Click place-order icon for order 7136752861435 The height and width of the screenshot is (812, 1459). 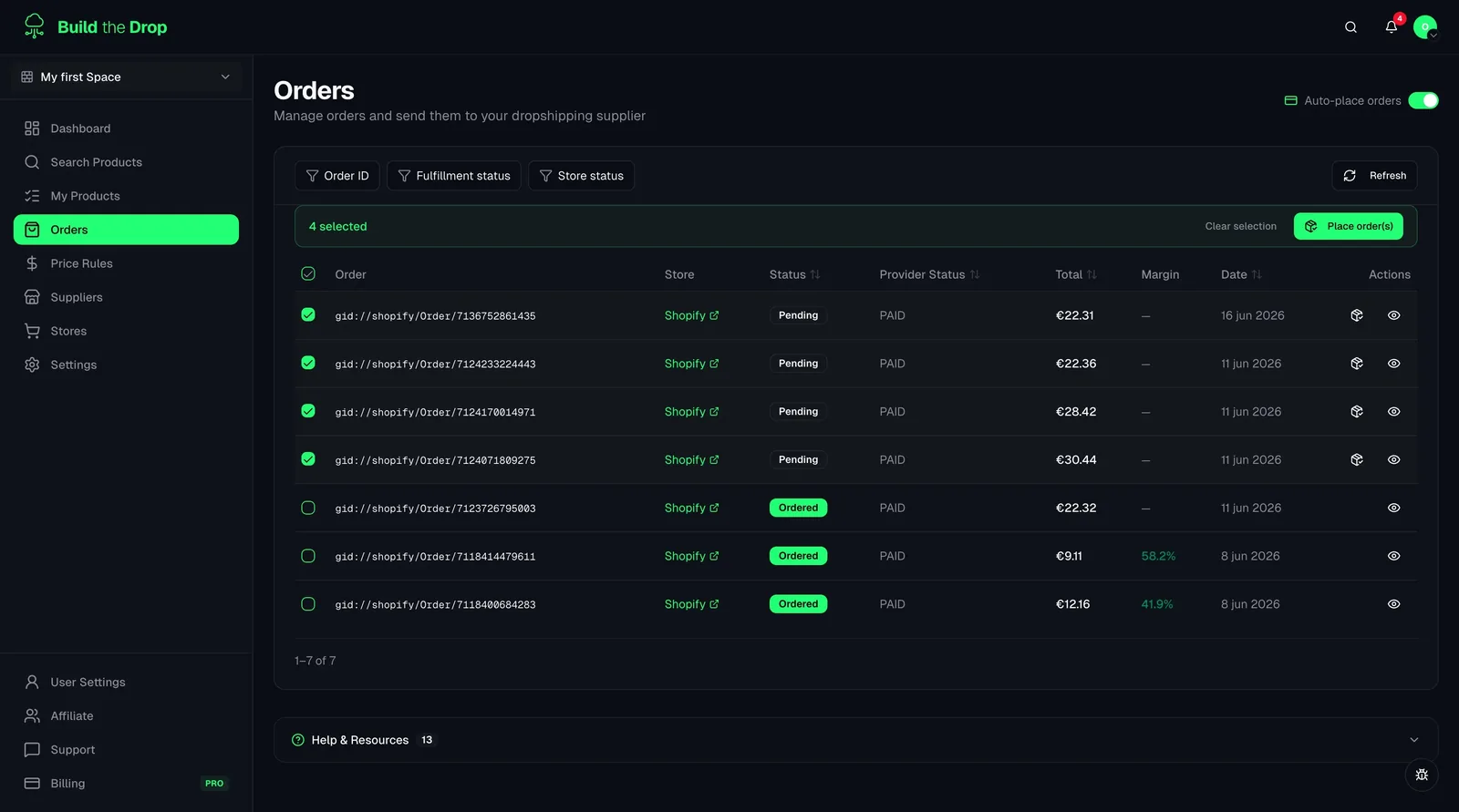[1357, 315]
